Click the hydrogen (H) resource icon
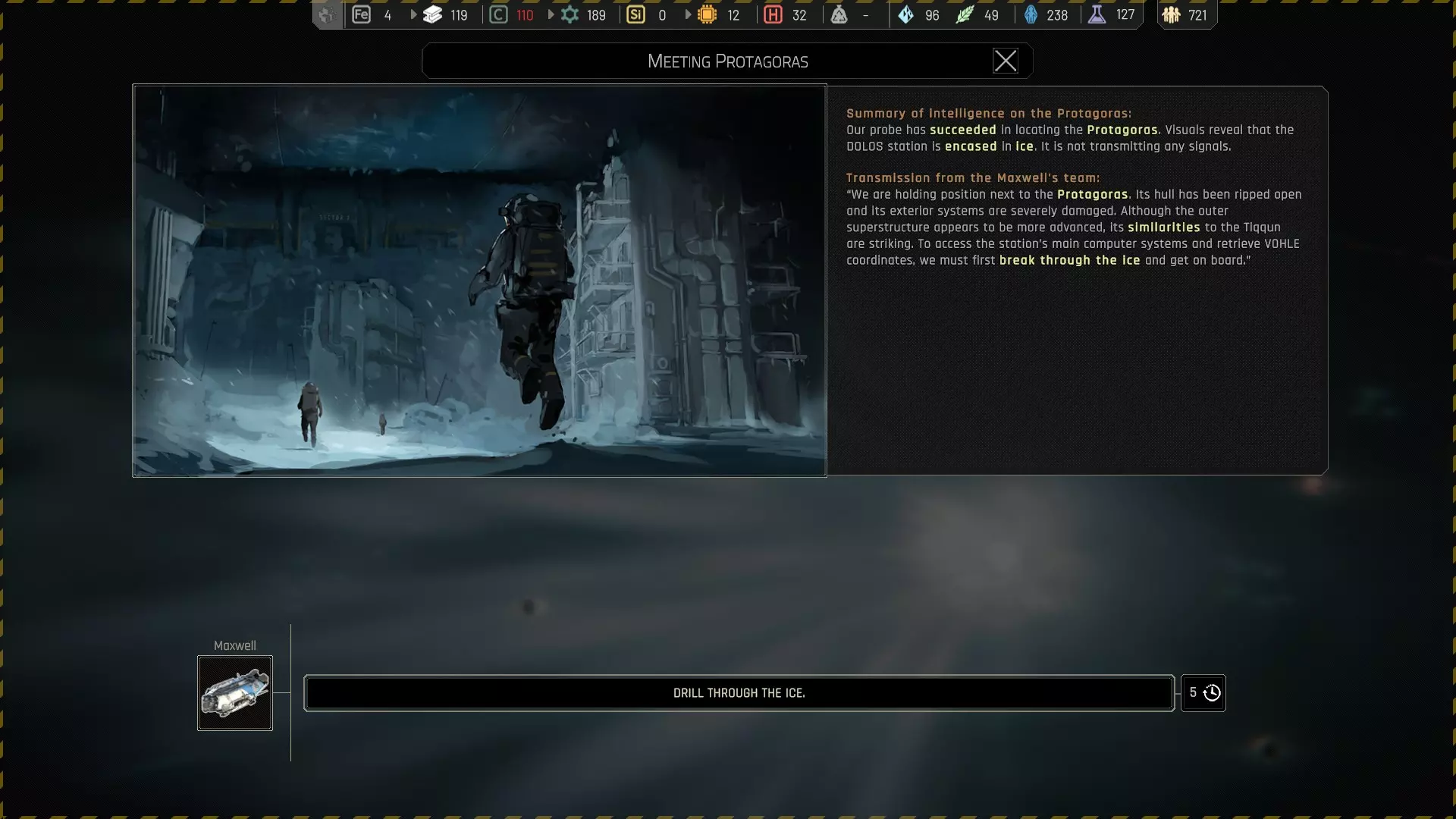Image resolution: width=1456 pixels, height=819 pixels. [773, 14]
